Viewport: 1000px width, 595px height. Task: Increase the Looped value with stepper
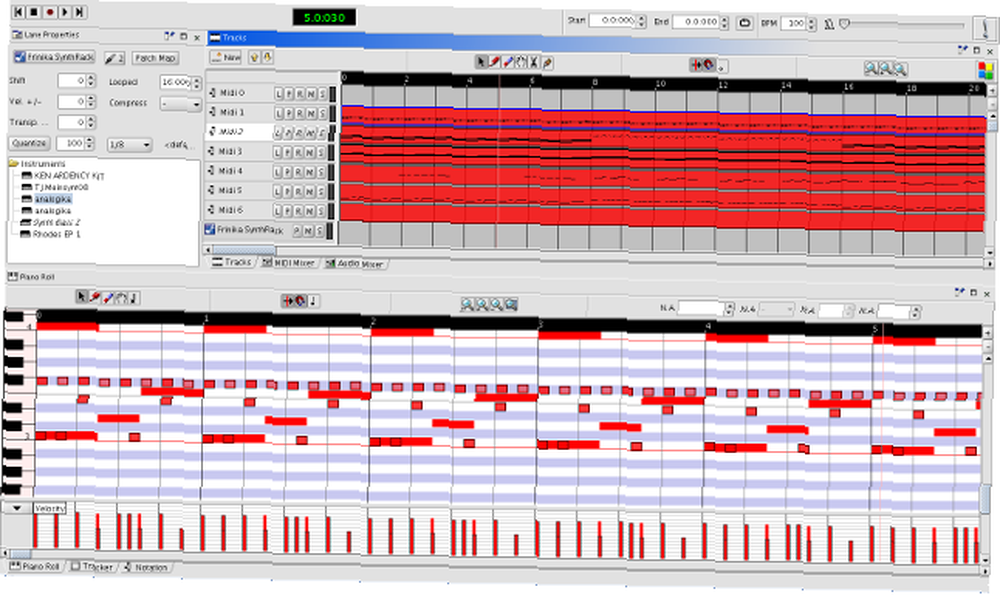[x=195, y=78]
